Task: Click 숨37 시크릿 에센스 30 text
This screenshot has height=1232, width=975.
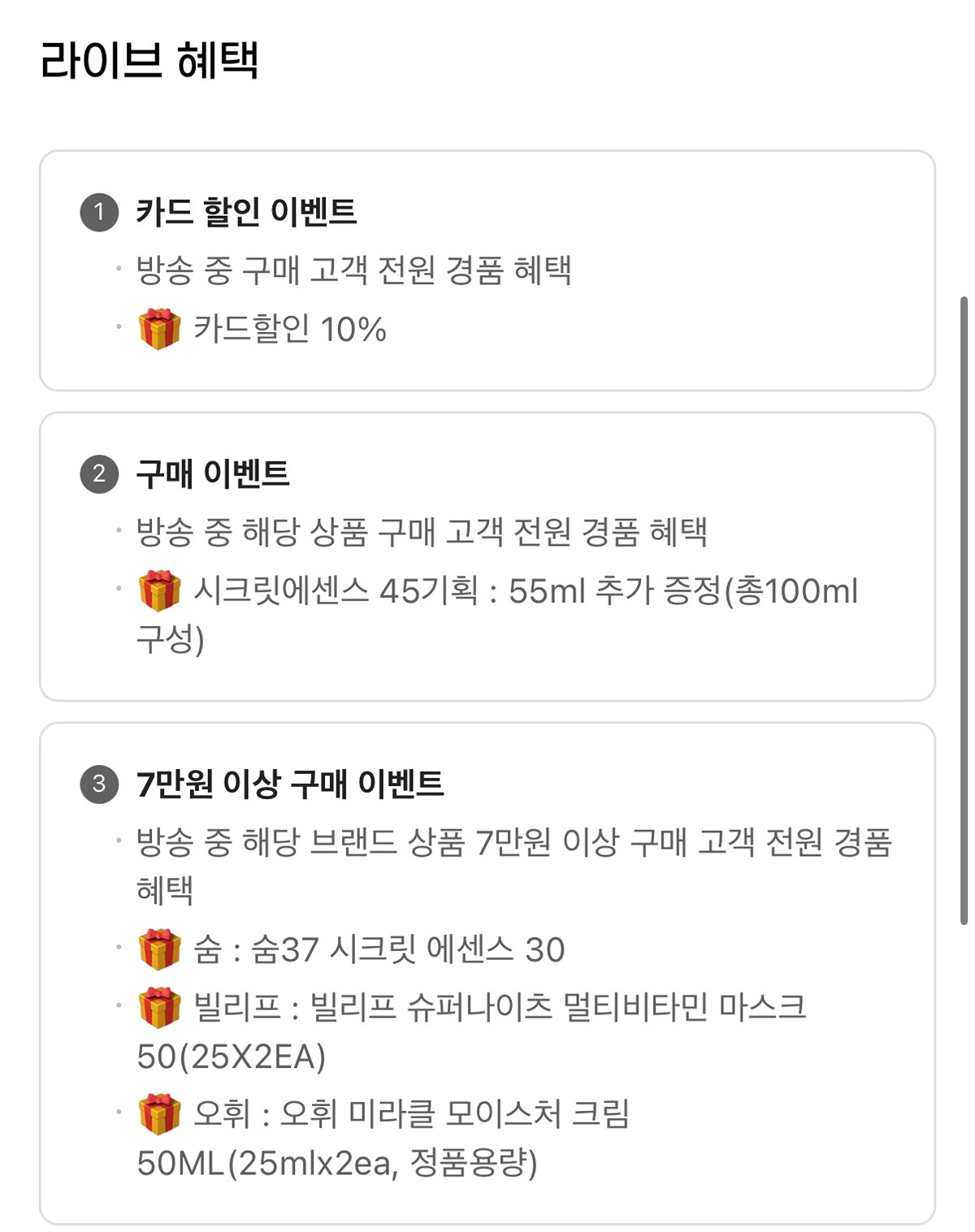Action: 406,949
